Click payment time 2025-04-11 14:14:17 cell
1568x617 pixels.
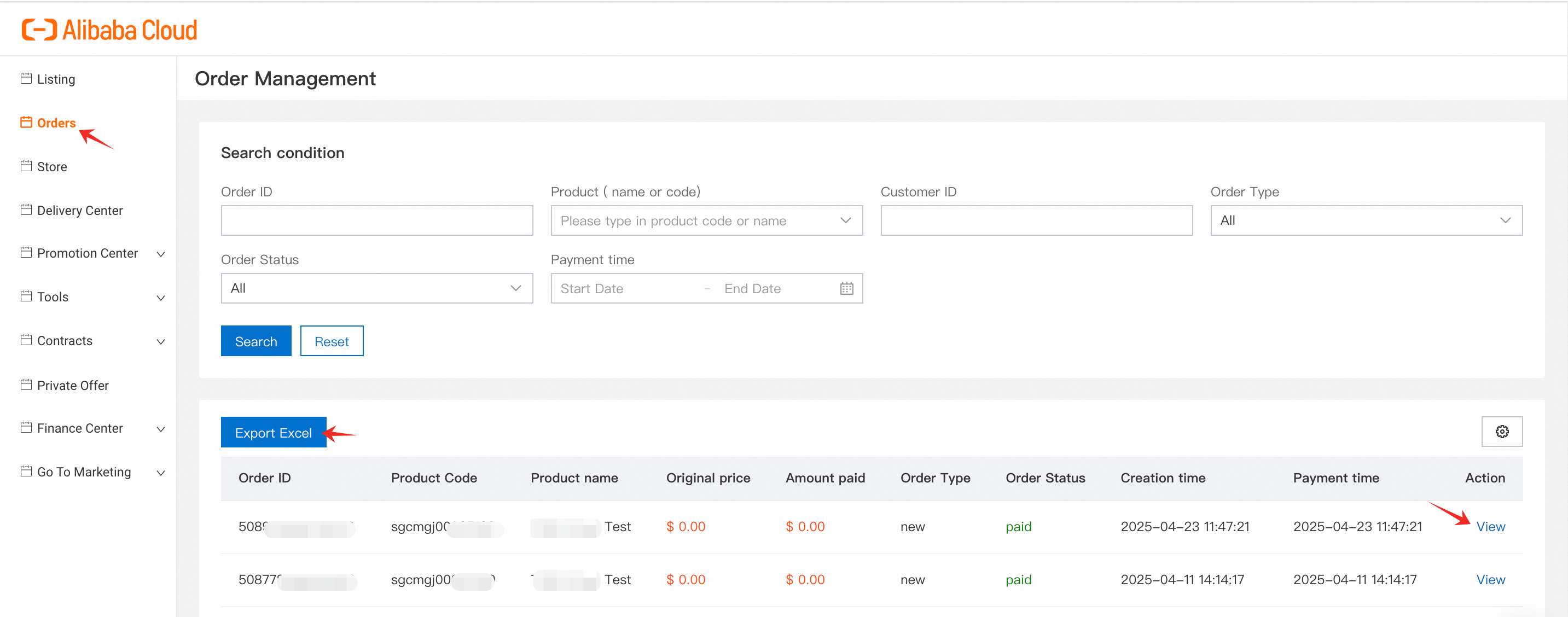[x=1354, y=580]
